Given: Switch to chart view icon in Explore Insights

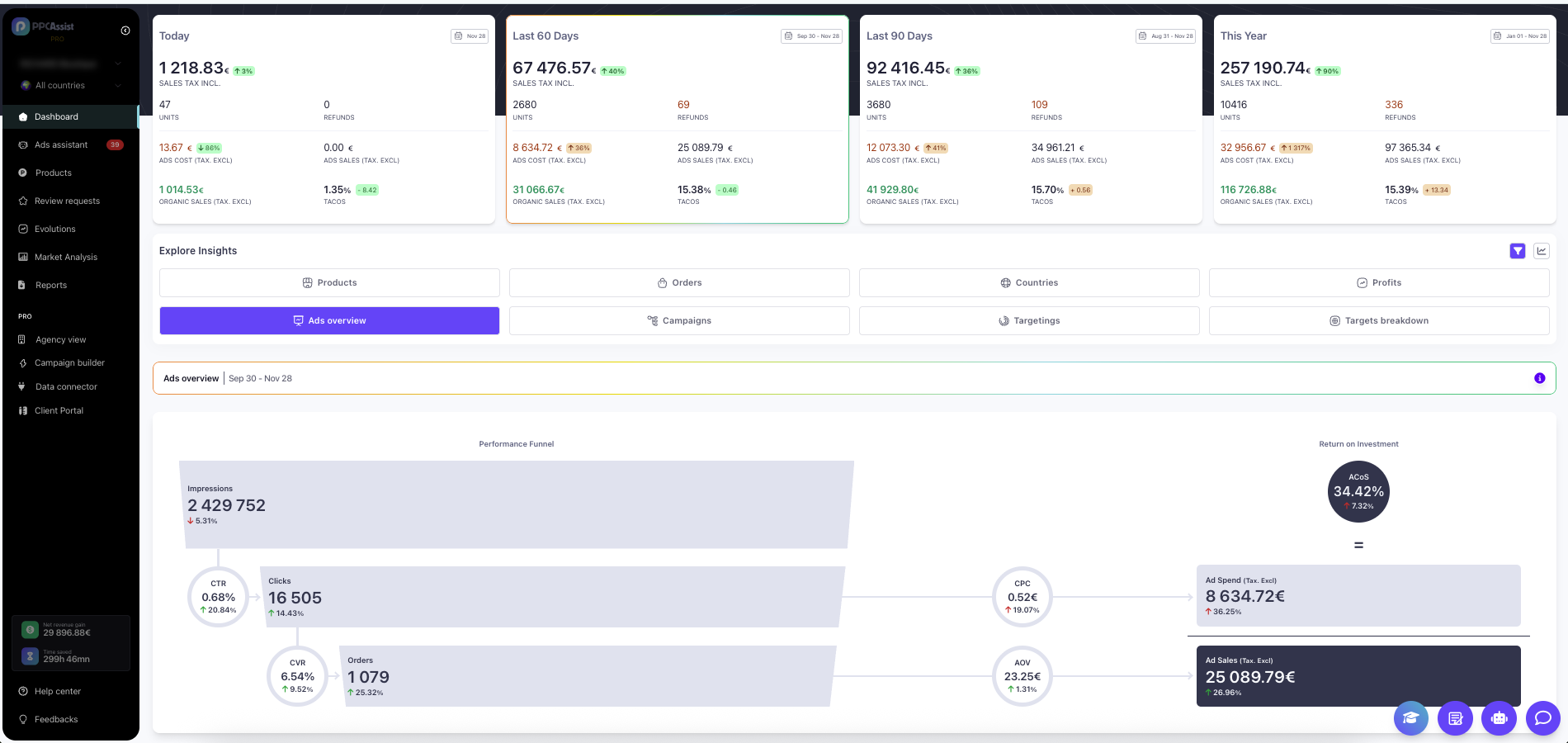Looking at the screenshot, I should pos(1541,251).
